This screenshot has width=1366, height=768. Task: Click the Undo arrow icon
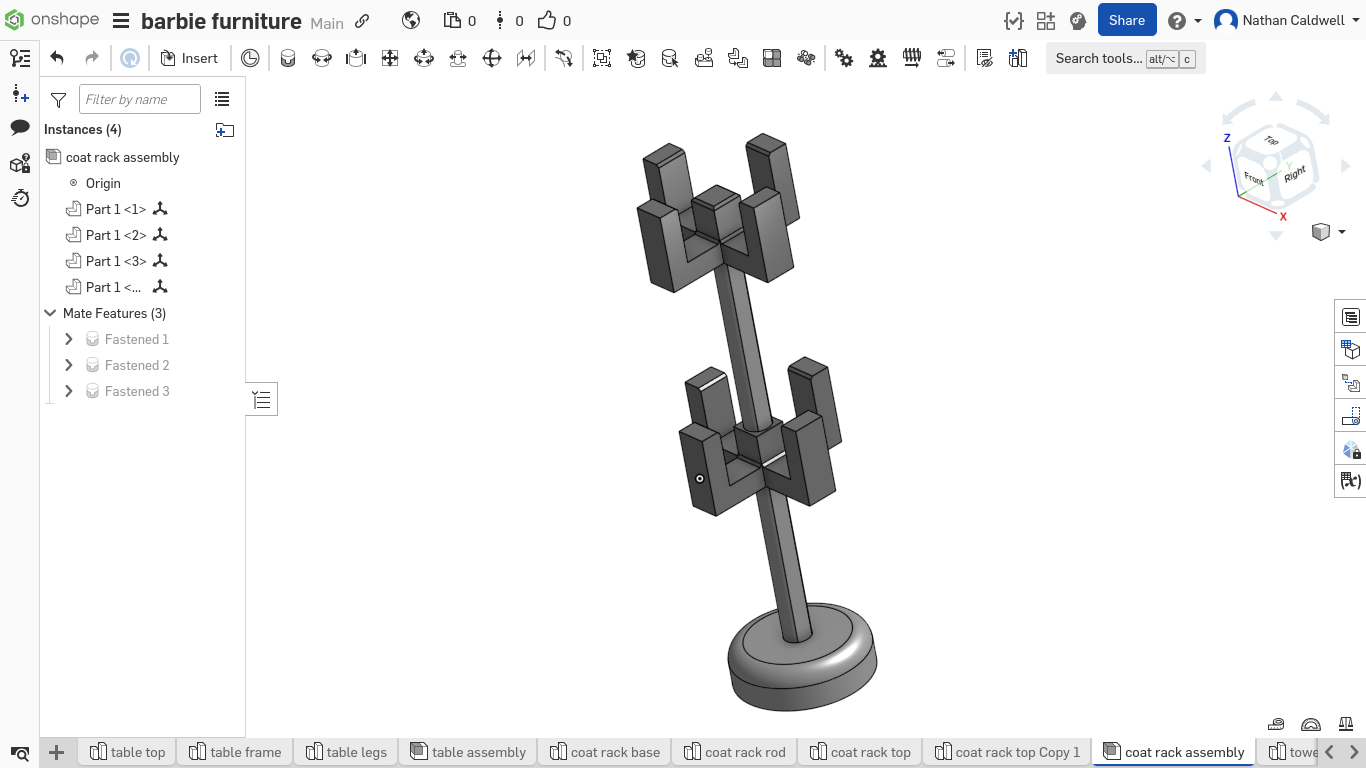[57, 58]
